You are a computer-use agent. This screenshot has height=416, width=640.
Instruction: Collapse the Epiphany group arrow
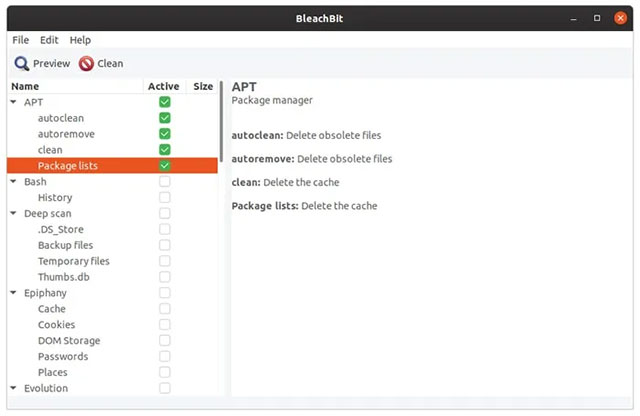(13, 293)
